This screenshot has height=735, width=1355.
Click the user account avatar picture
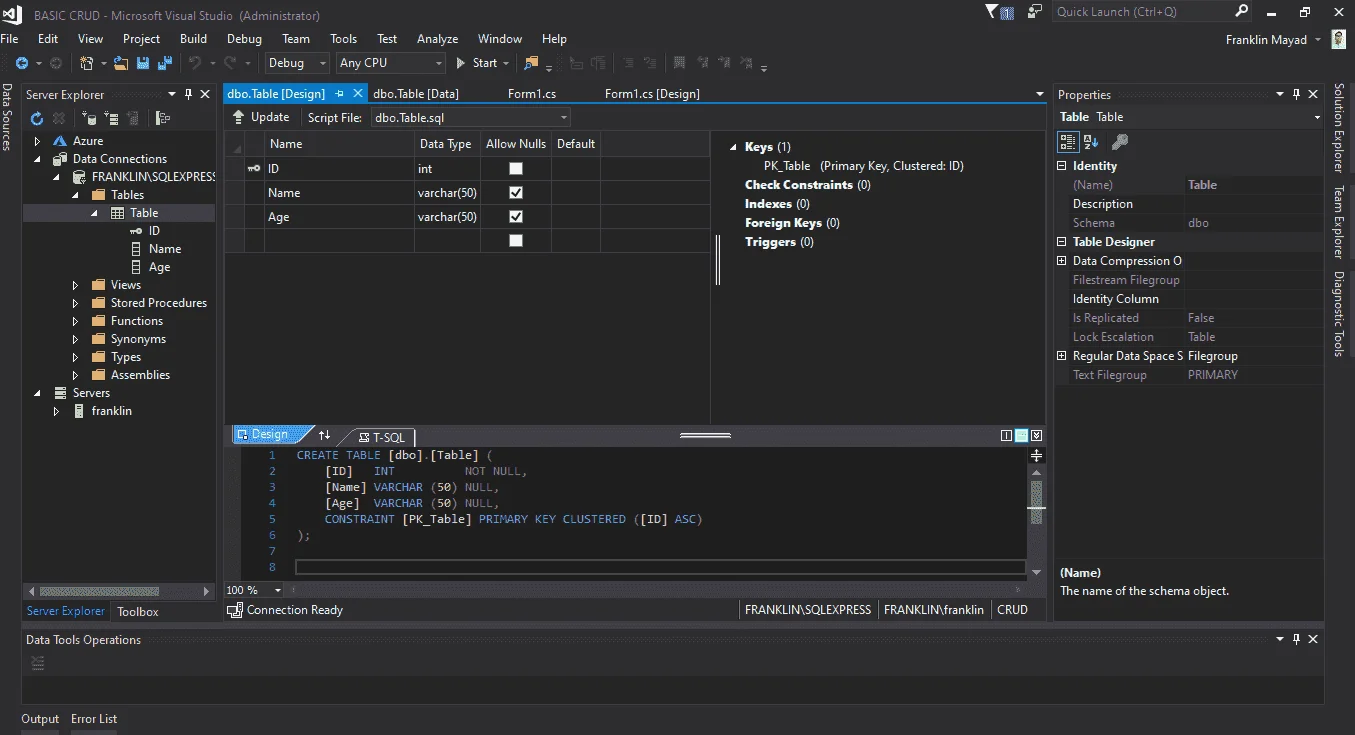pos(1338,39)
